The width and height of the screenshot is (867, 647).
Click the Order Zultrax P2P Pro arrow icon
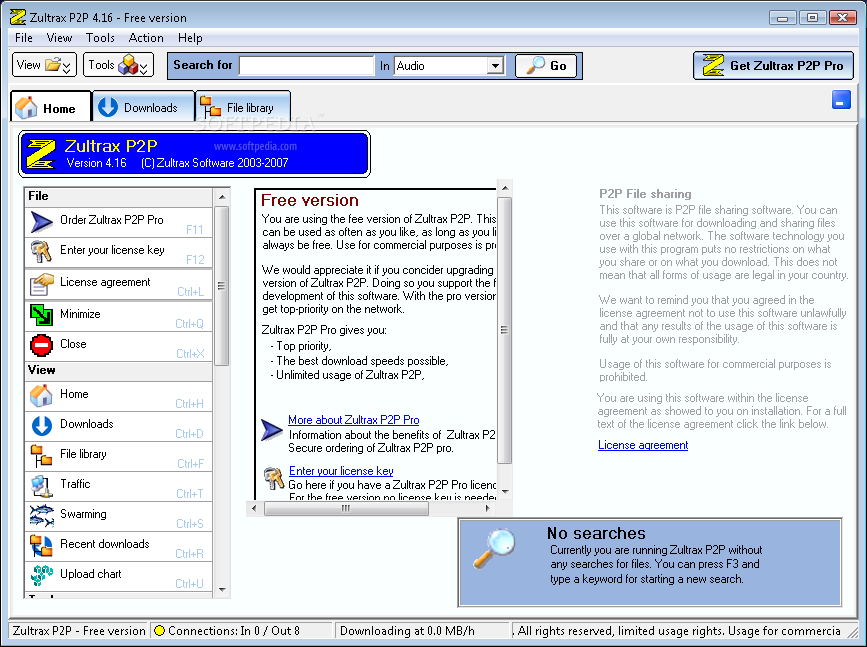[x=41, y=222]
